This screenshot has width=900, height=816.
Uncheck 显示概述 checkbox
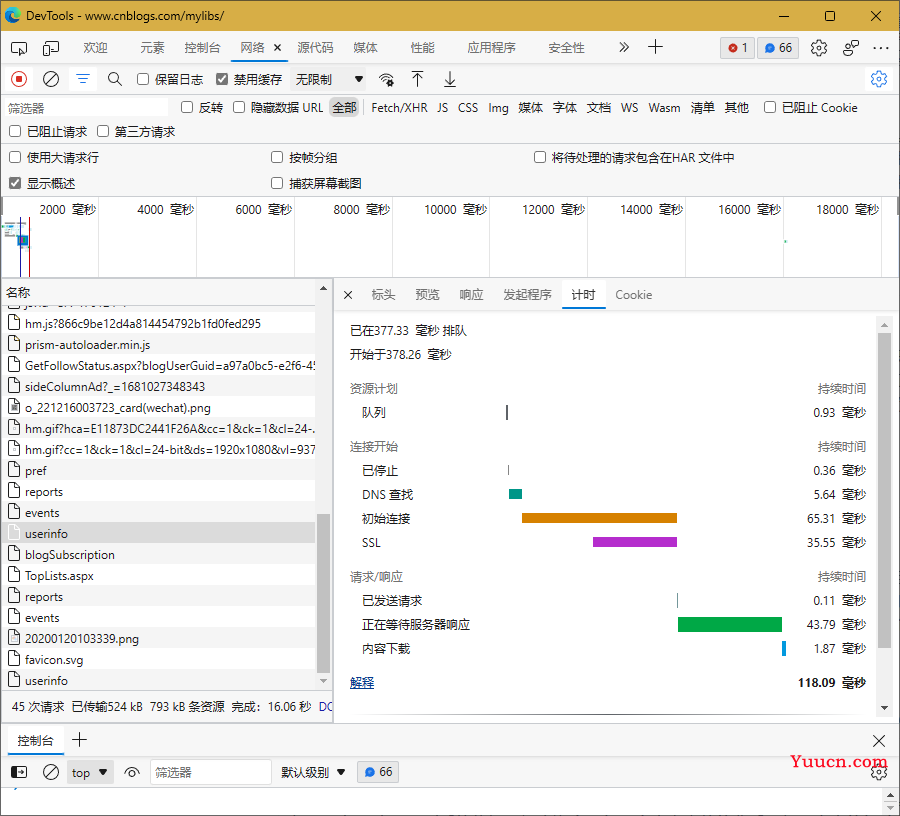pyautogui.click(x=15, y=183)
